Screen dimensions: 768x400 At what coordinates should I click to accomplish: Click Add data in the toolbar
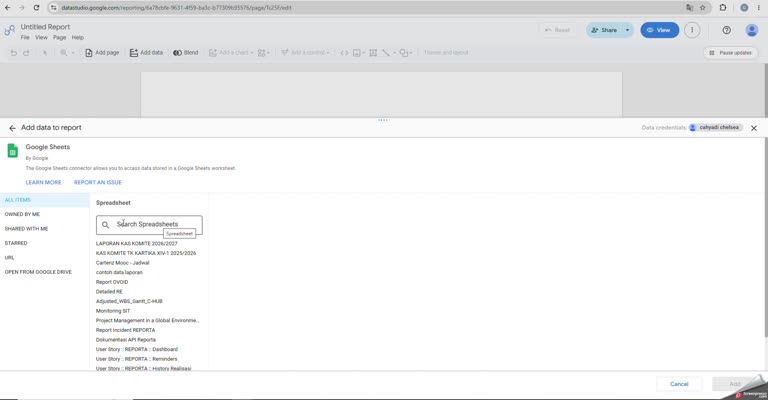146,53
